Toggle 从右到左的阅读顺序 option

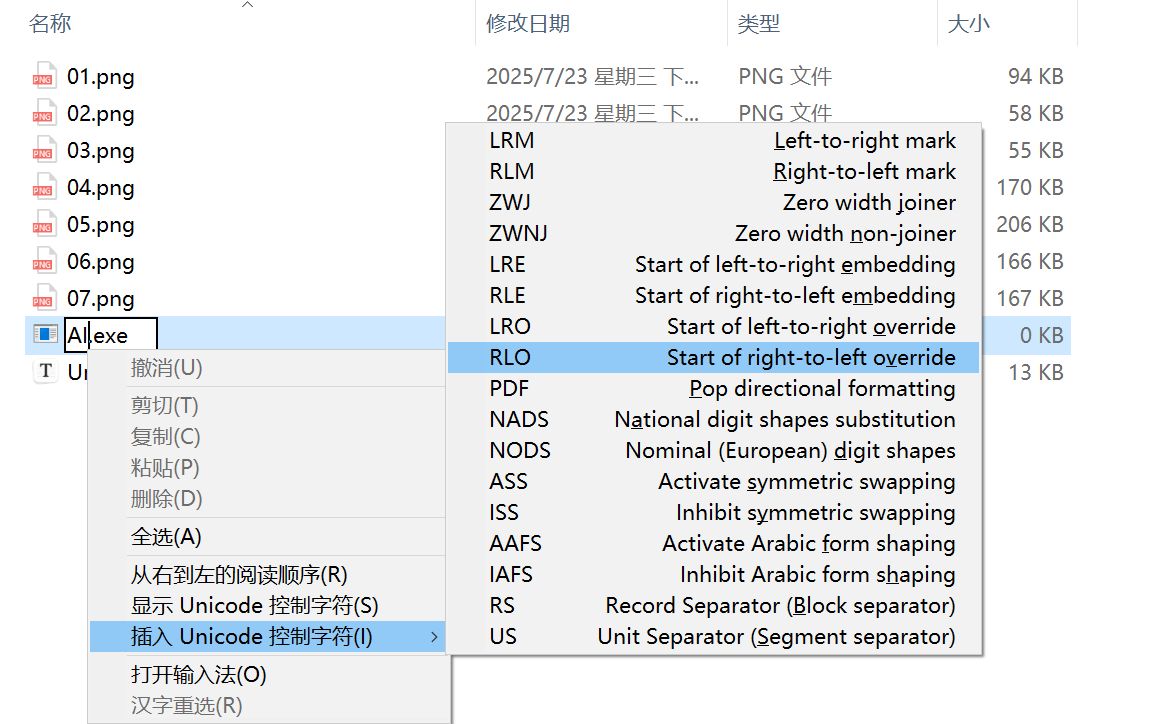[239, 575]
